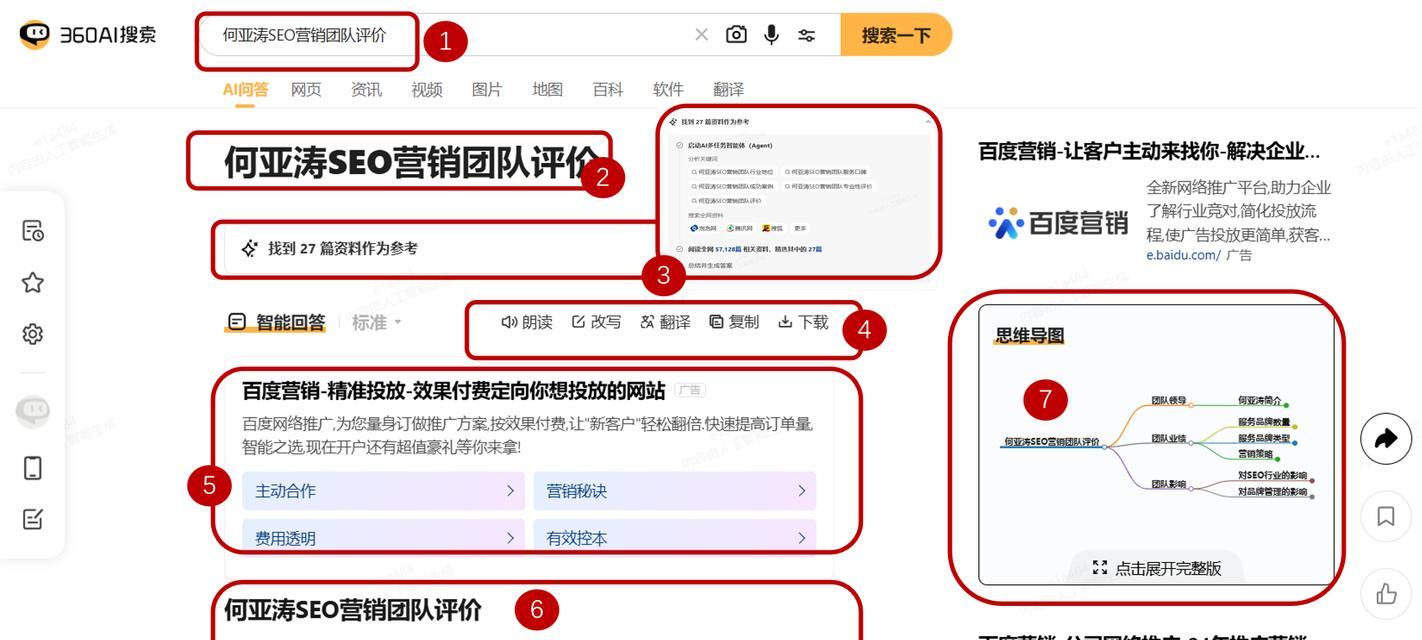The image size is (1422, 640).
Task: Click 主动合作 ad button
Action: [383, 491]
